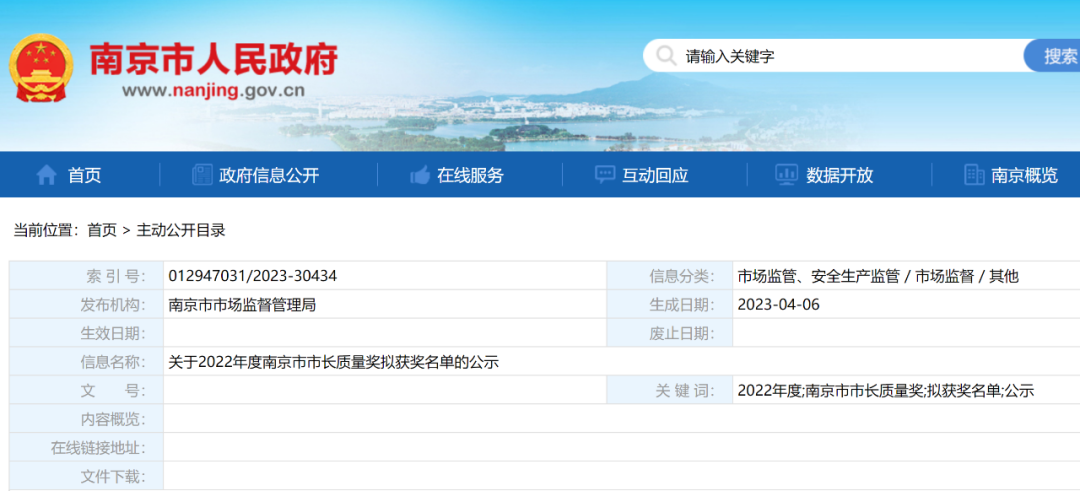Click the national emblem logo
Screen dimensions: 1080x491
[41, 68]
